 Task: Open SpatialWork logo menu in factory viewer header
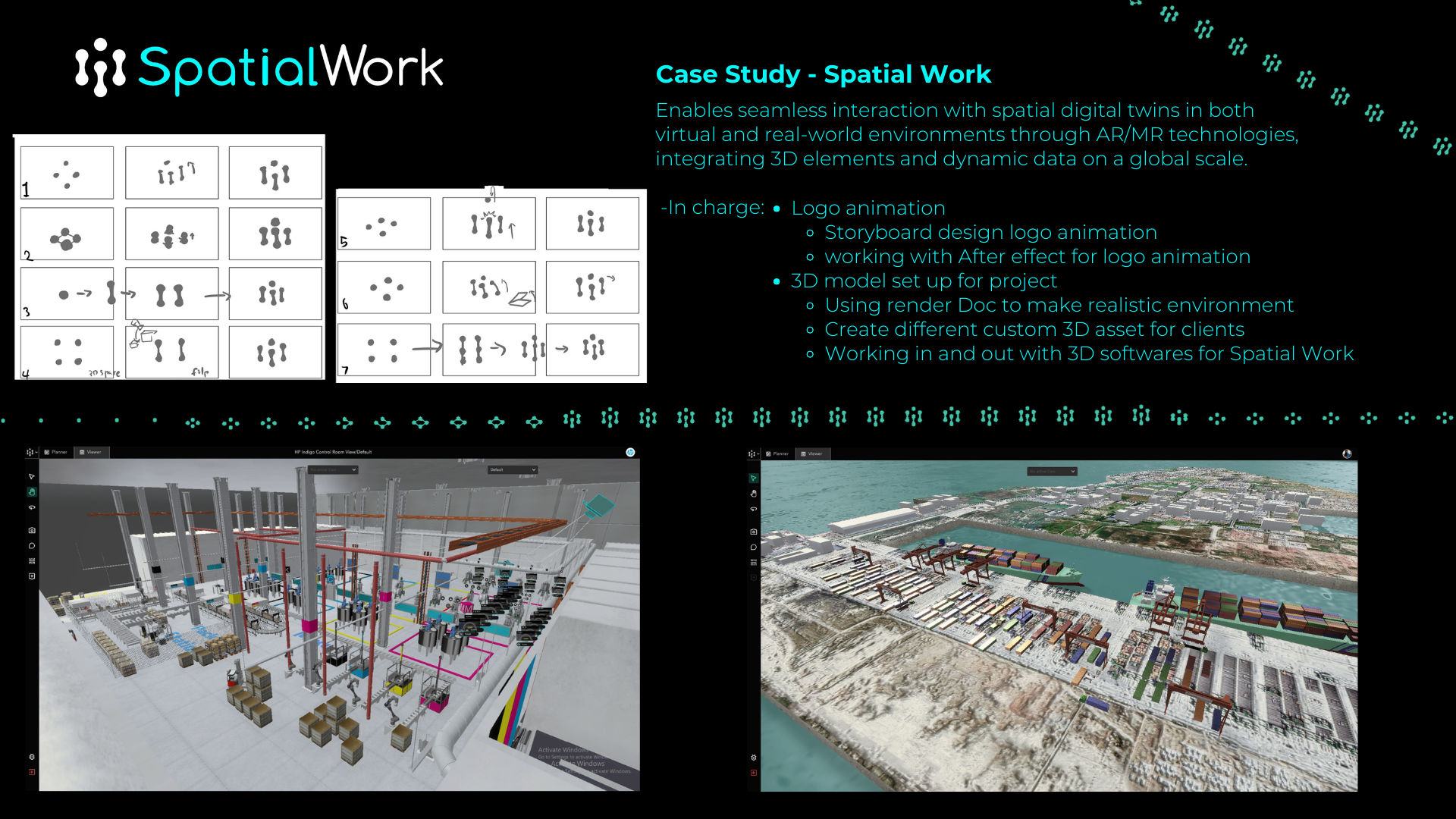[31, 452]
